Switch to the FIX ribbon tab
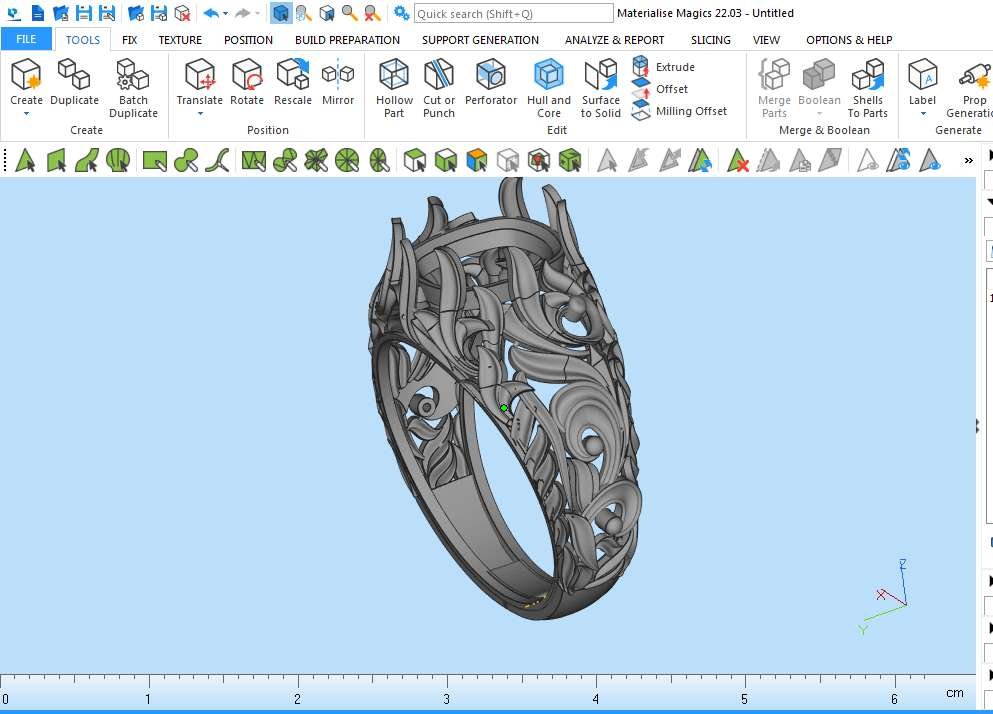The height and width of the screenshot is (714, 993). [130, 40]
